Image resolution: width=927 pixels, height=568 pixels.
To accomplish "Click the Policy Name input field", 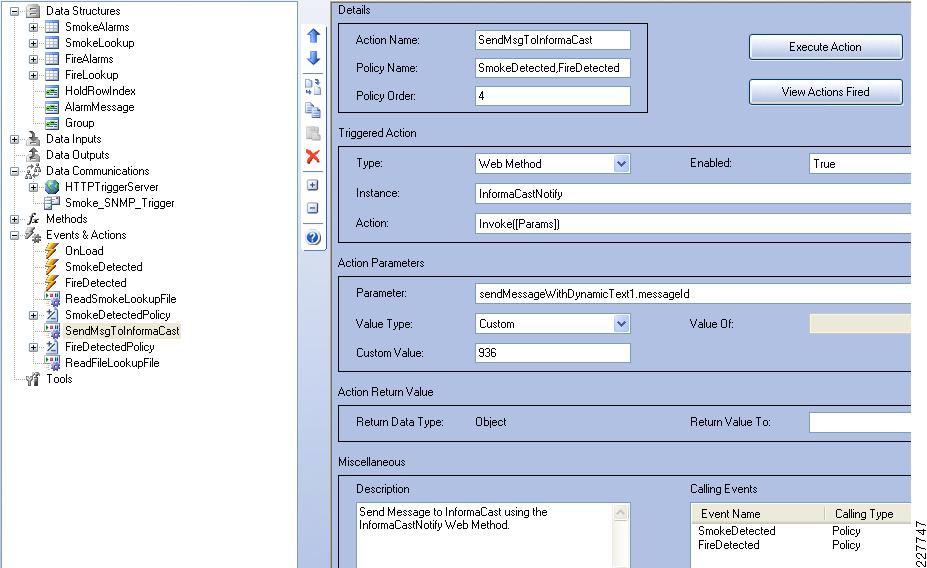I will [x=553, y=67].
